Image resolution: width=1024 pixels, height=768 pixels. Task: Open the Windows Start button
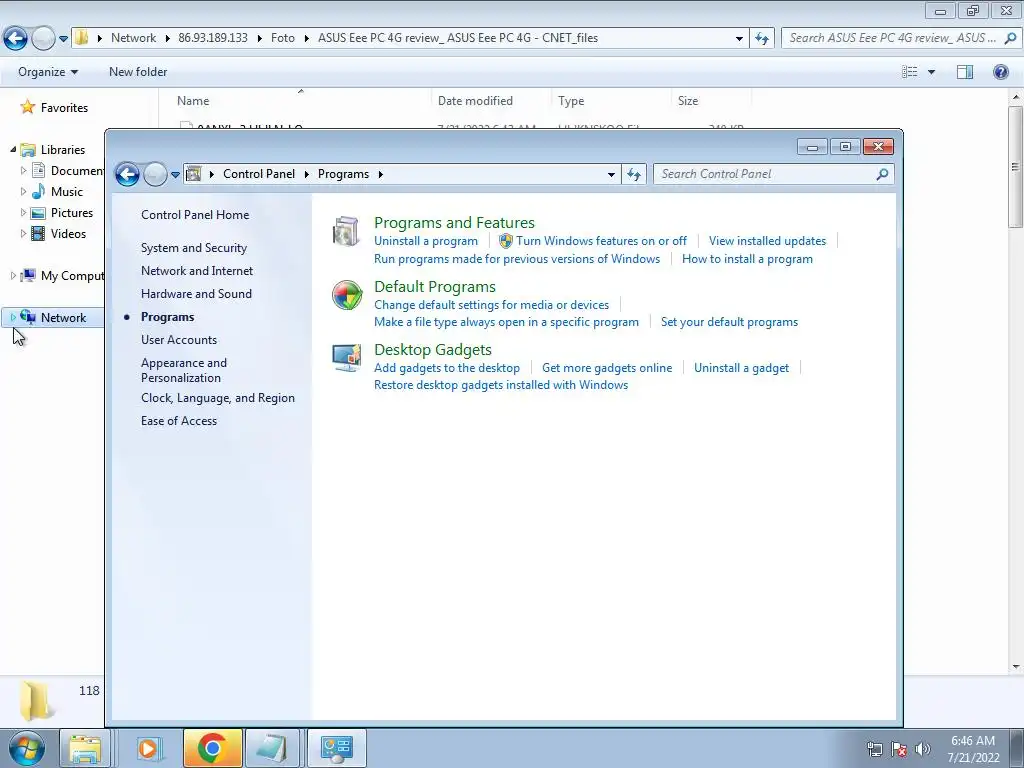pos(26,748)
